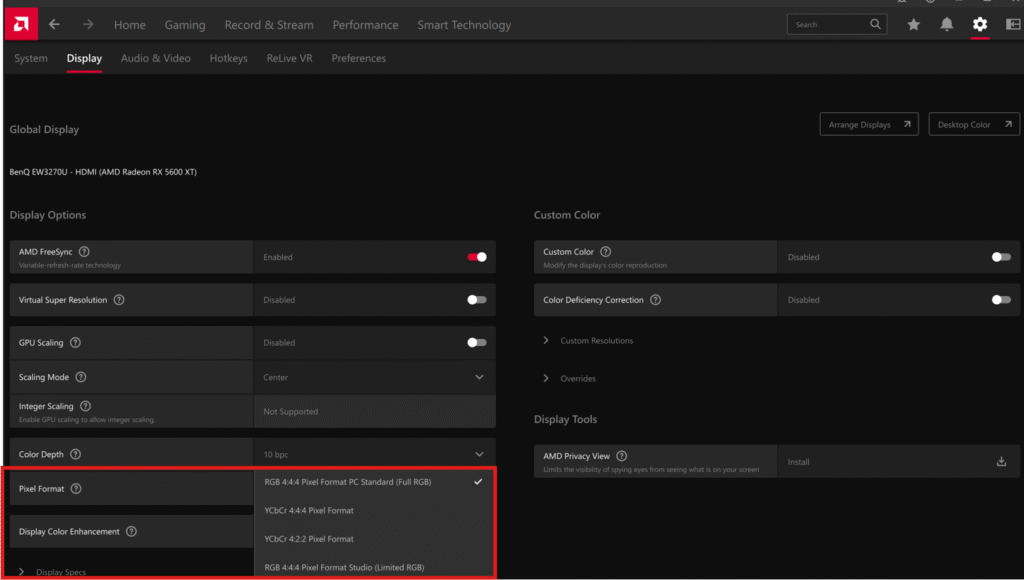
Task: Open Record & Stream menu
Action: (x=269, y=25)
